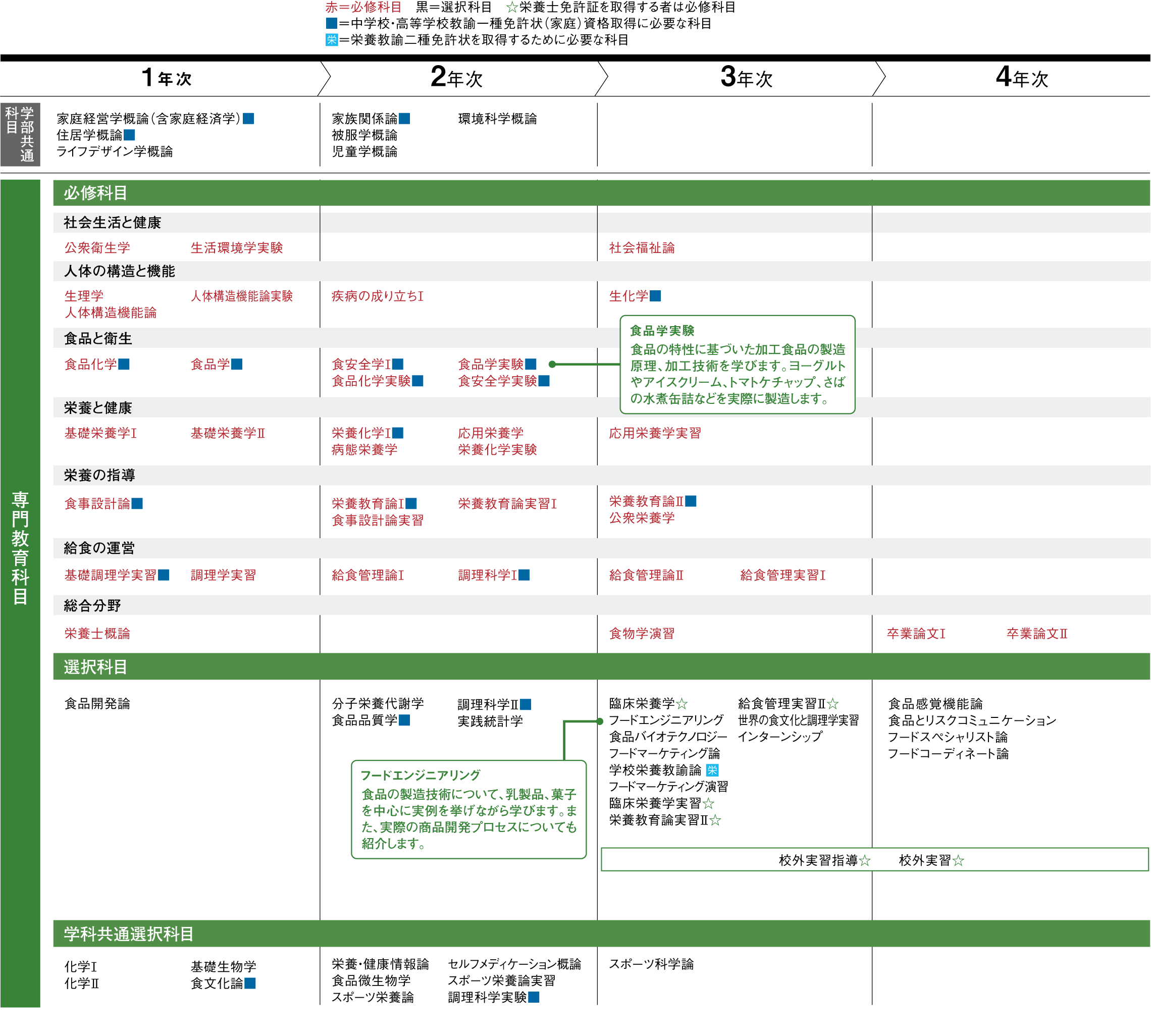Screen dimensions: 1151x1036
Task: Select the course 環境科学概論
Action: click(498, 119)
